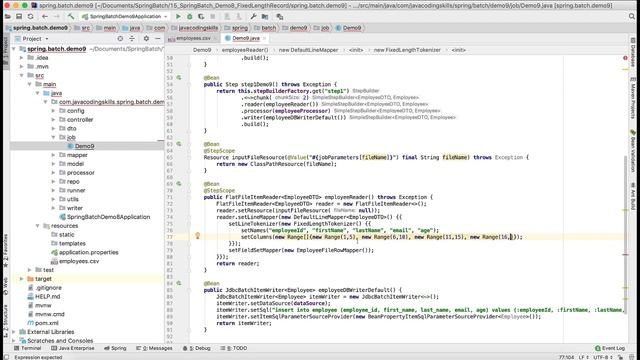Open the Event Log
640x360 pixels.
coord(610,348)
